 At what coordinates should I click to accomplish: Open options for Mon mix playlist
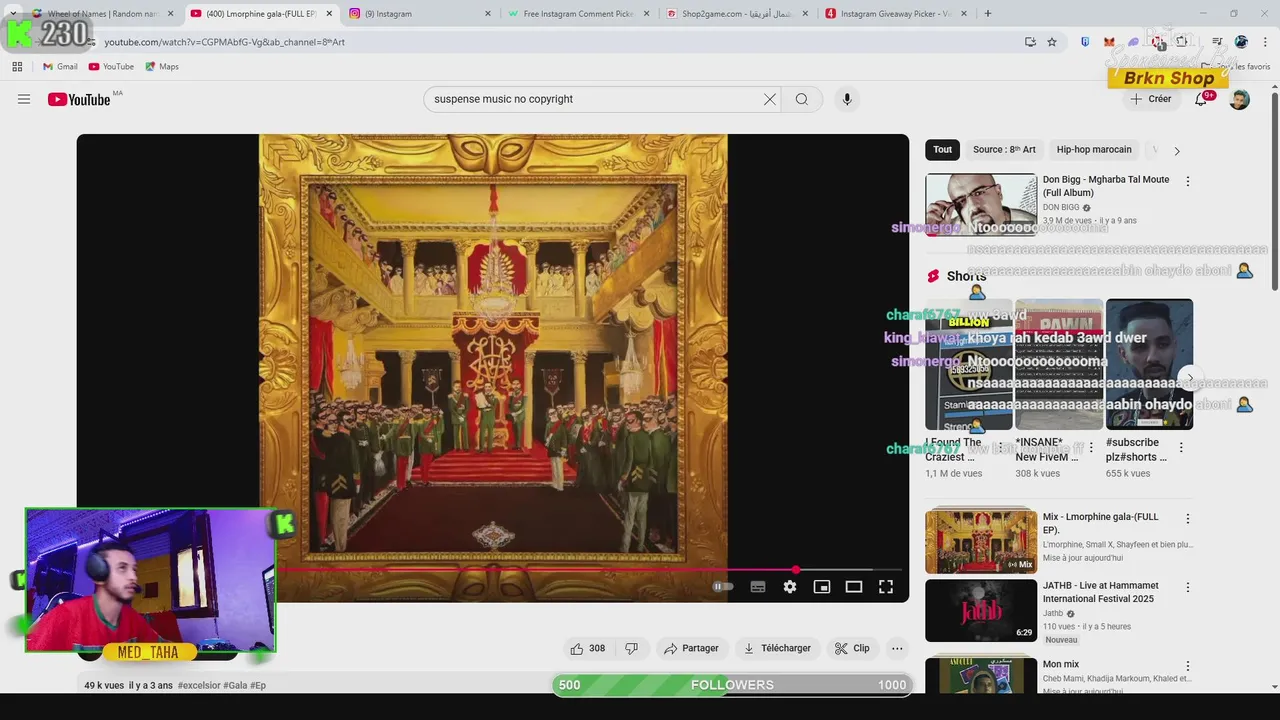(x=1188, y=666)
